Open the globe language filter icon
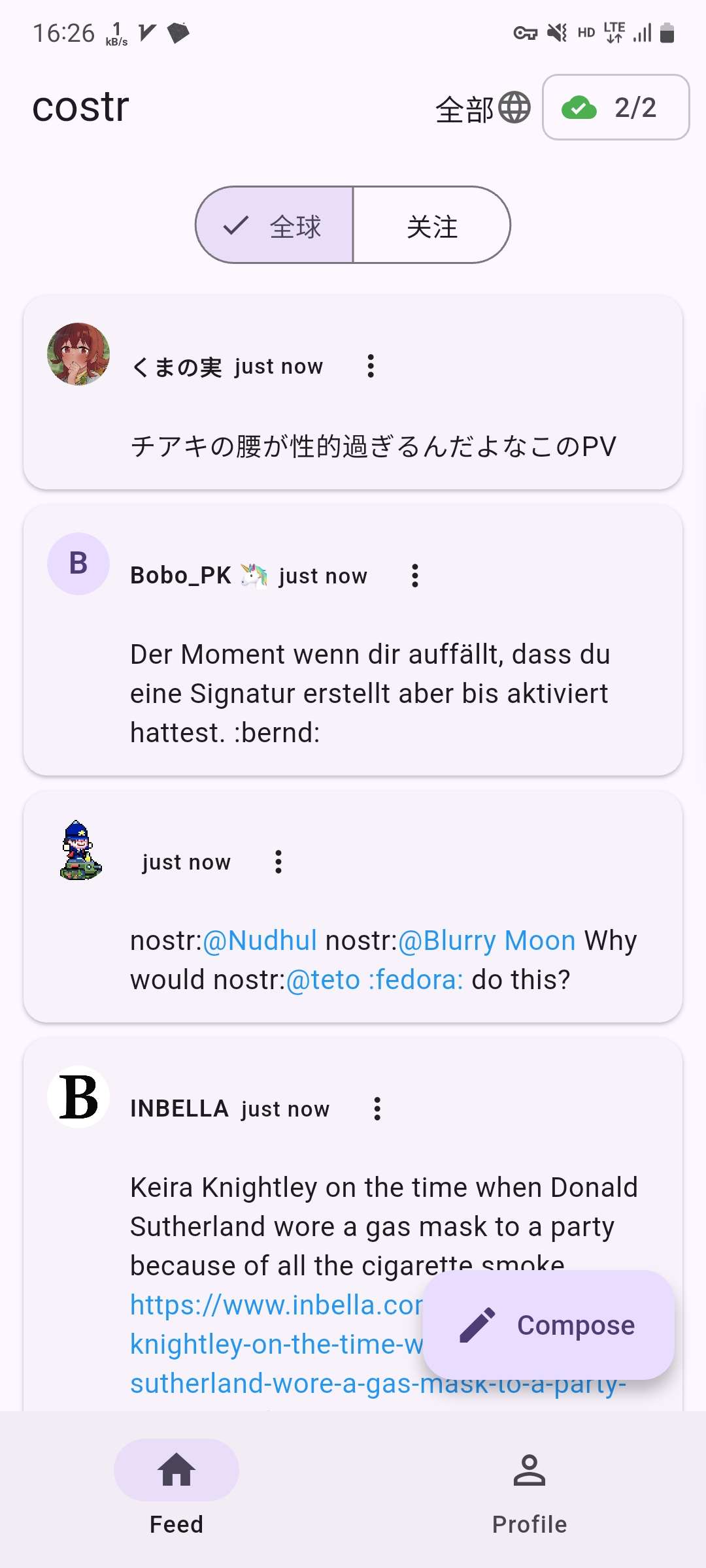Viewport: 706px width, 1568px height. [514, 107]
